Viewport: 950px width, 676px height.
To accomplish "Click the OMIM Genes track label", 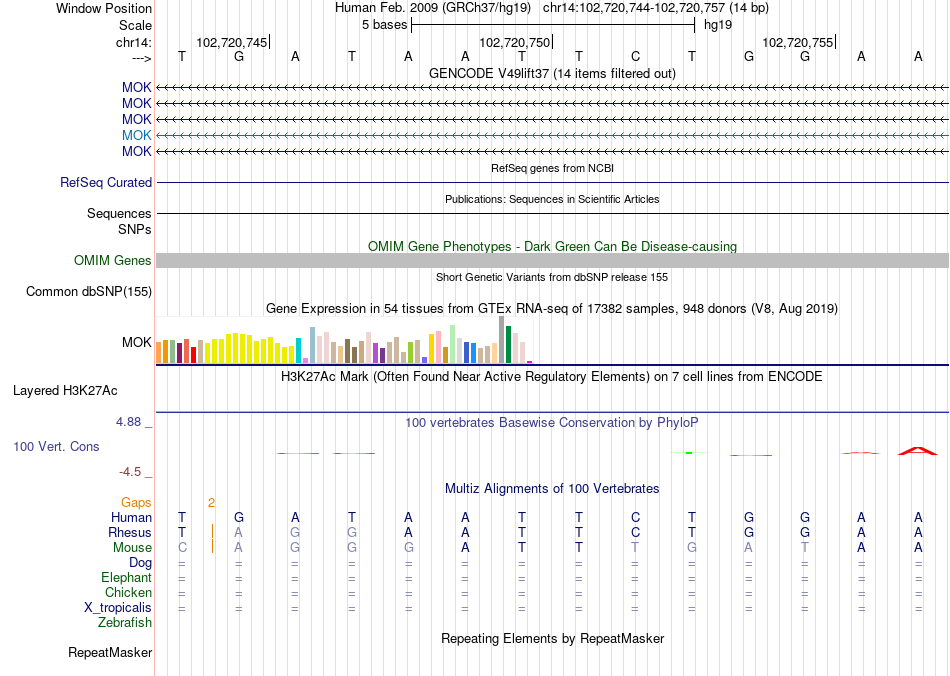I will click(113, 260).
